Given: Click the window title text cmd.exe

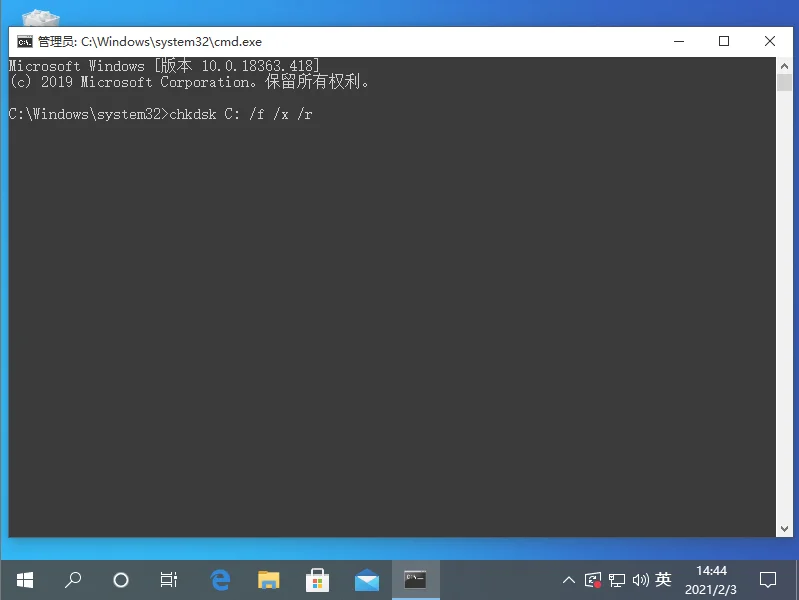Looking at the screenshot, I should point(150,42).
